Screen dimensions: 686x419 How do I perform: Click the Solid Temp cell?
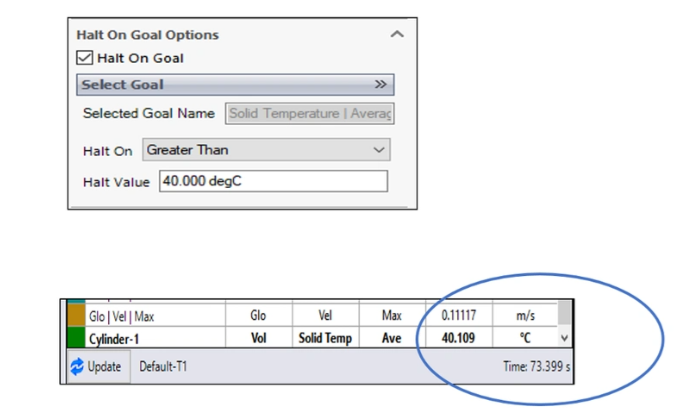coord(325,339)
